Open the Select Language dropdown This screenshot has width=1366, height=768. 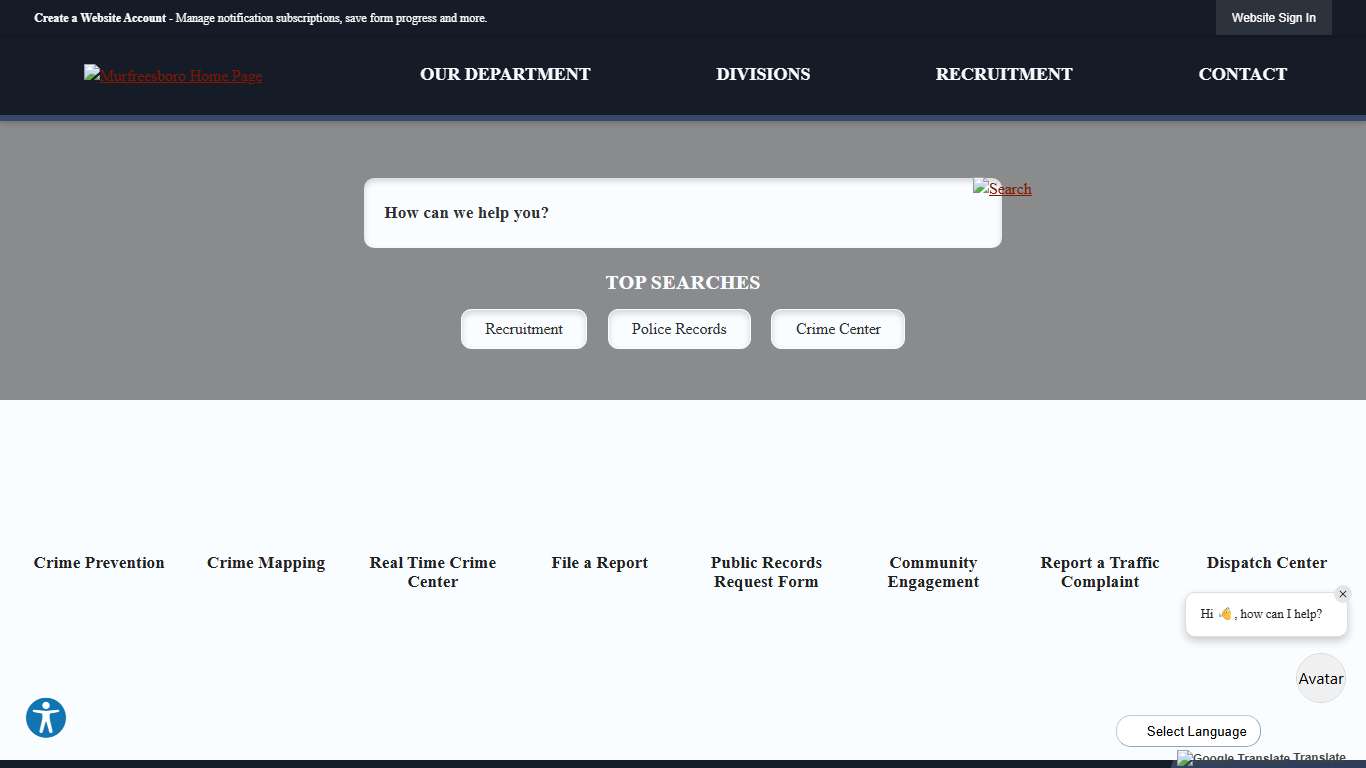click(1188, 731)
